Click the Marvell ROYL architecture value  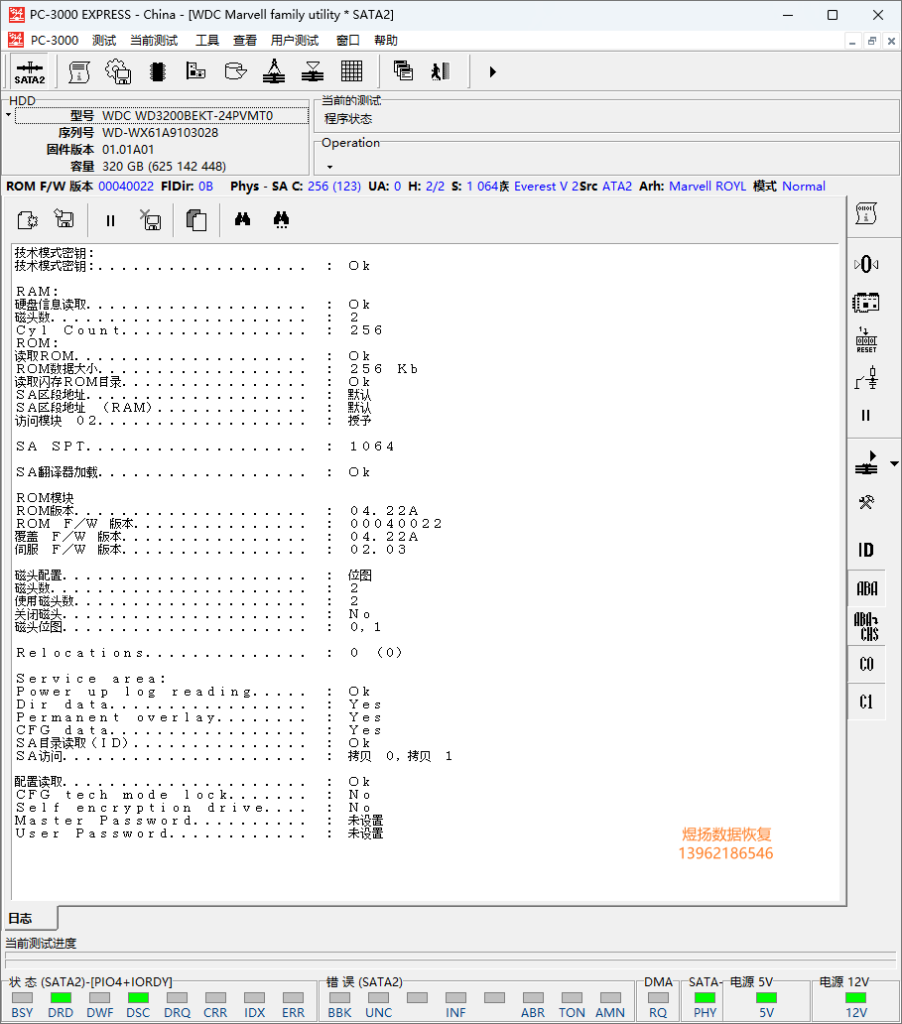coord(707,186)
